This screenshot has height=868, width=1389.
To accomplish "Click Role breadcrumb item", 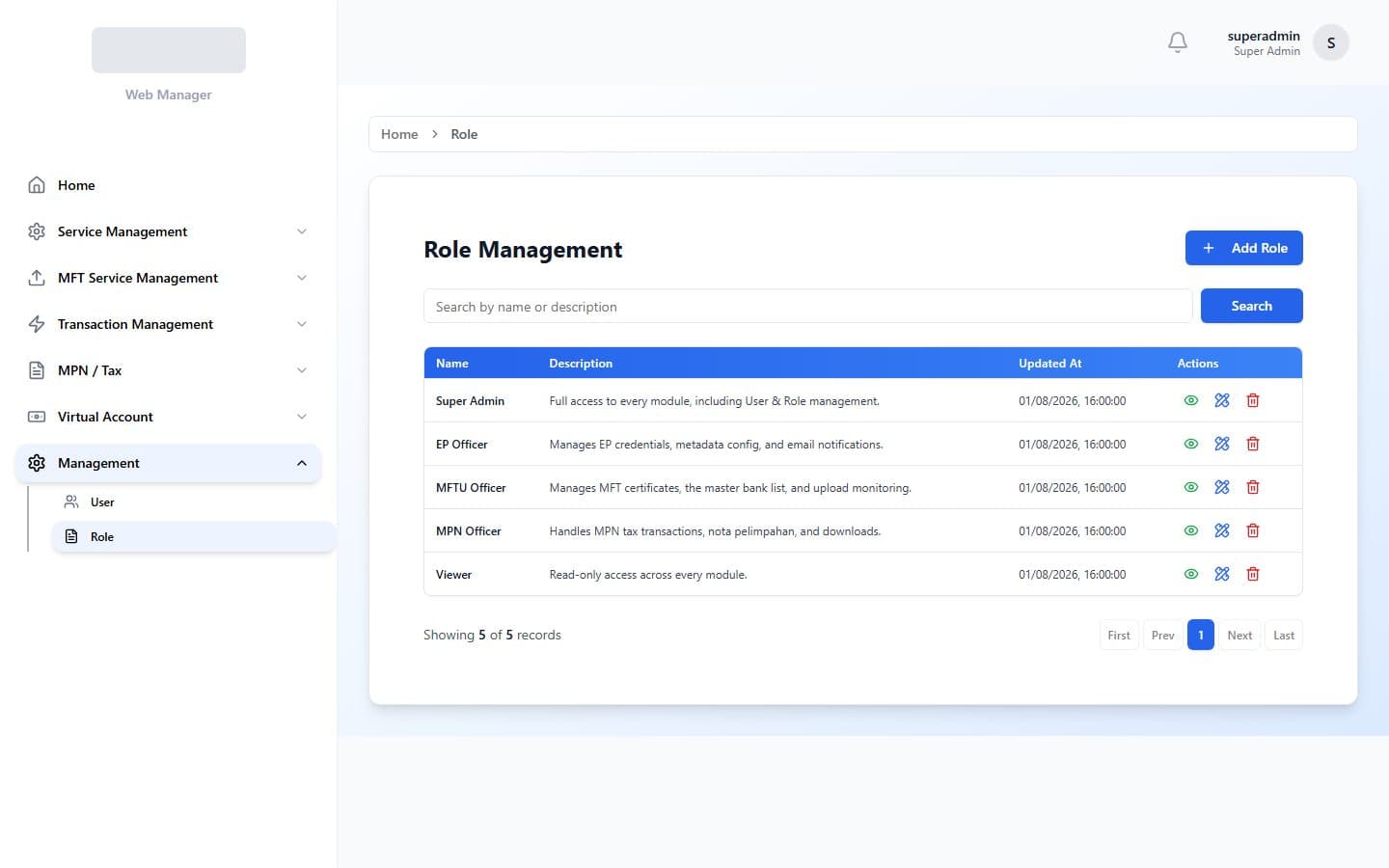I will 464,134.
